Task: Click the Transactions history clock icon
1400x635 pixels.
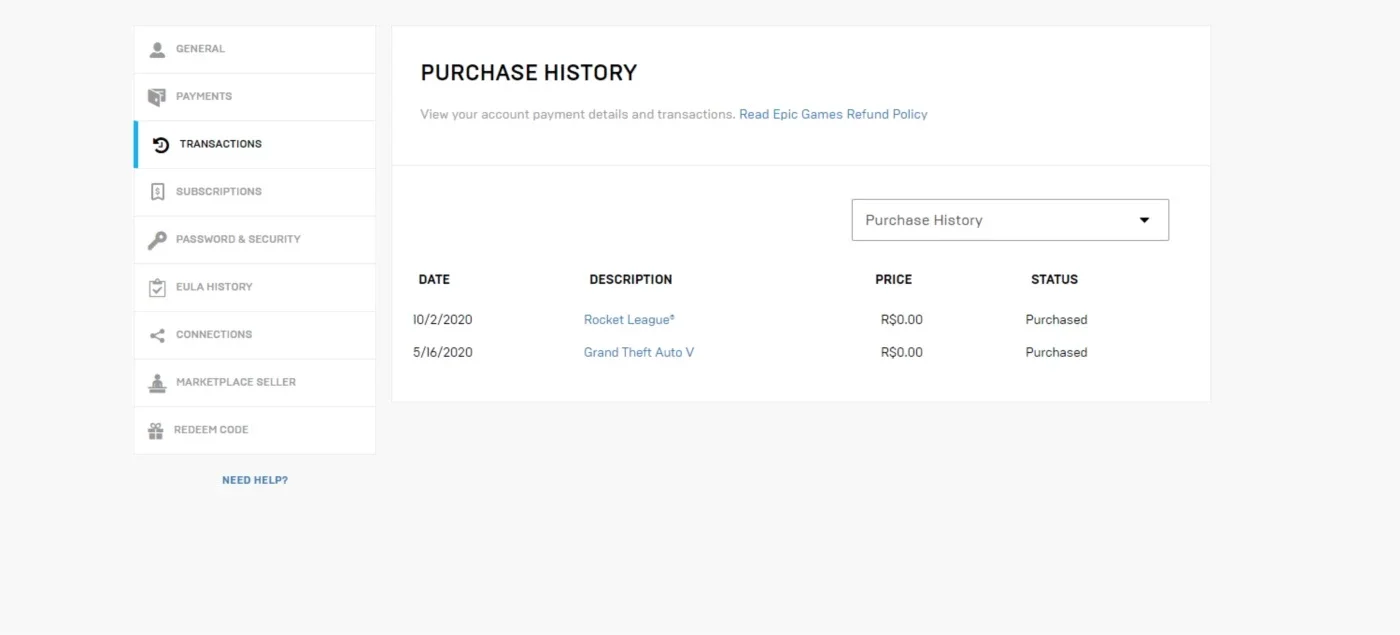Action: pos(161,145)
